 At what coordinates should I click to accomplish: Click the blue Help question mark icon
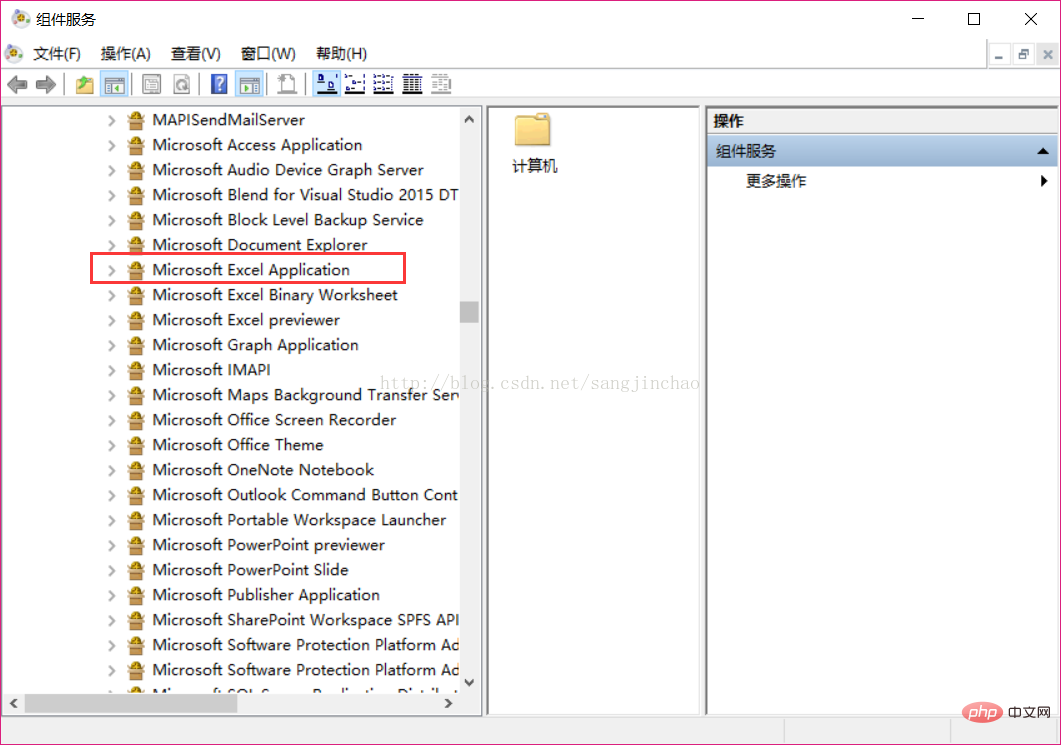coord(219,85)
